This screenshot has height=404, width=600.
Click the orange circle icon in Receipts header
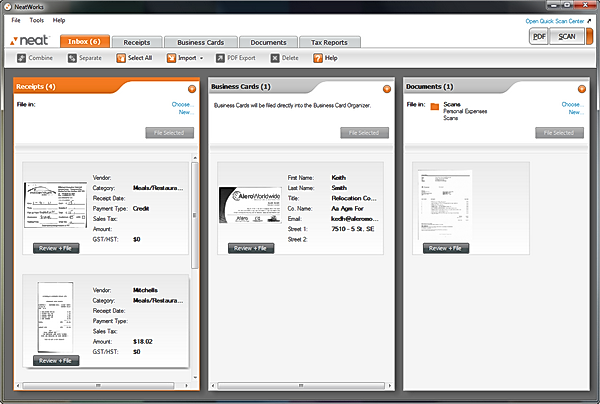192,89
